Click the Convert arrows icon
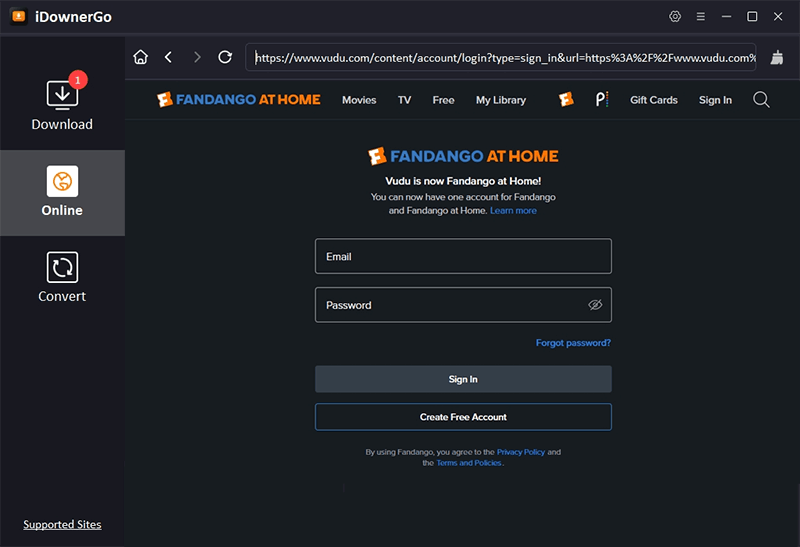The height and width of the screenshot is (547, 800). [x=62, y=267]
